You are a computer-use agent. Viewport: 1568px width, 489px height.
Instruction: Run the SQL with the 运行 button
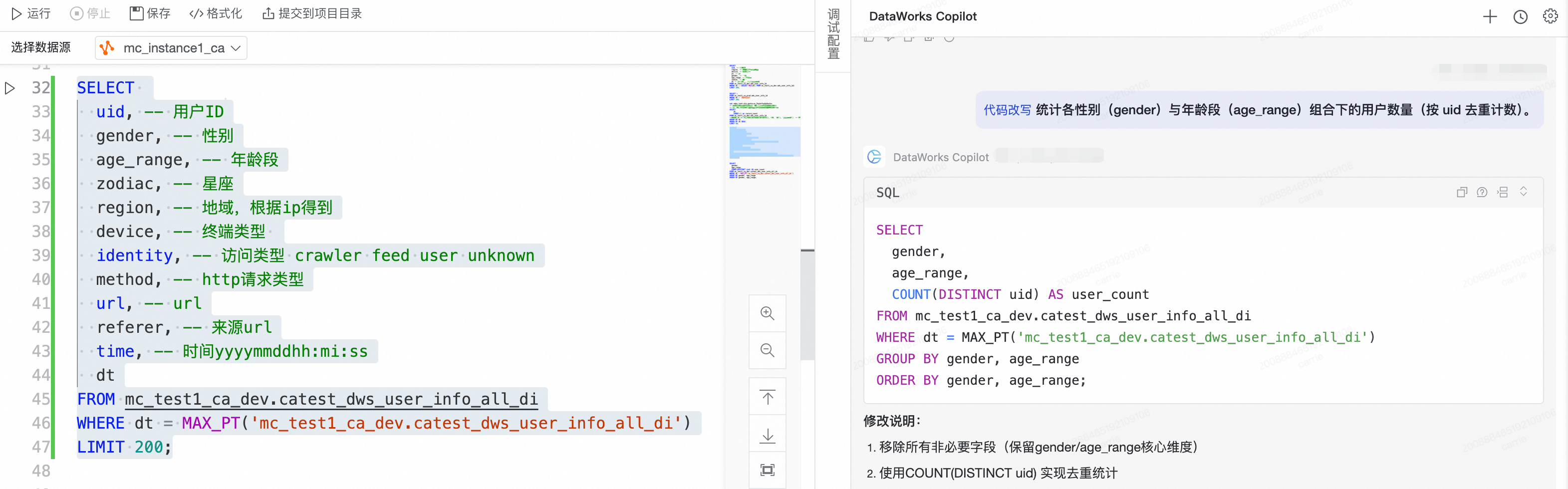pyautogui.click(x=31, y=13)
